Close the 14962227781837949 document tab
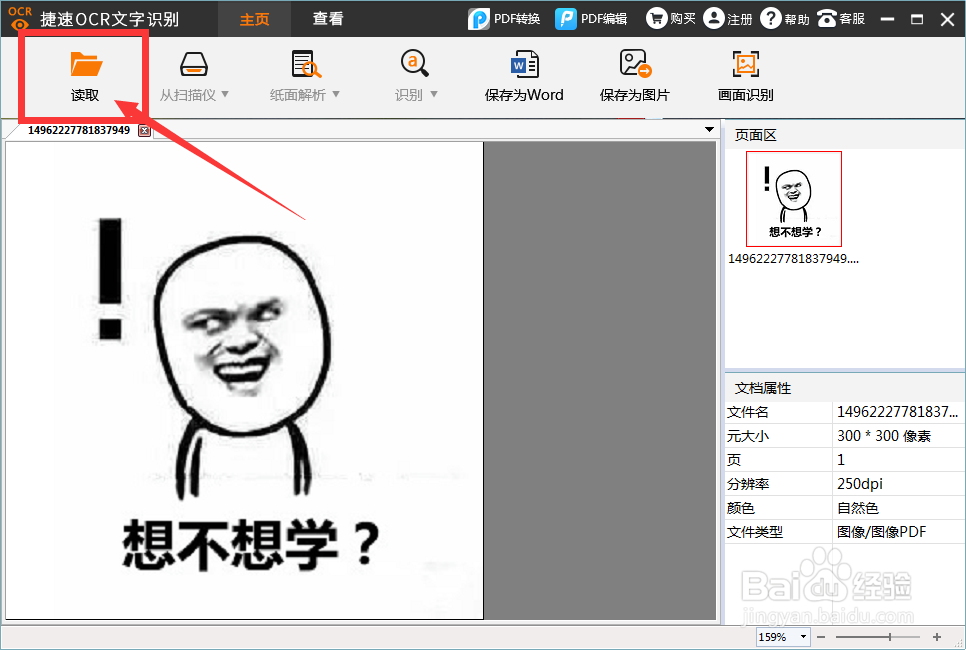966x650 pixels. 144,131
